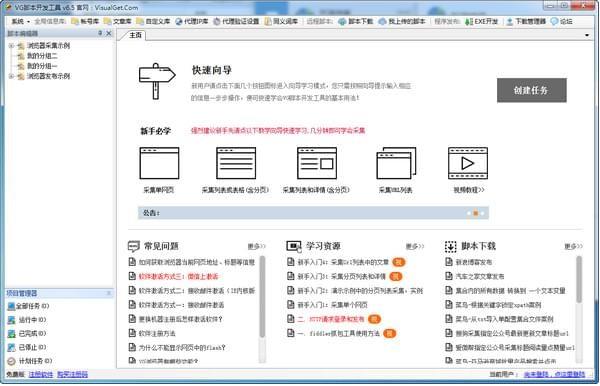Open the 文章库 article library toolbar item
Viewport: 600px width, 386px height.
point(118,21)
